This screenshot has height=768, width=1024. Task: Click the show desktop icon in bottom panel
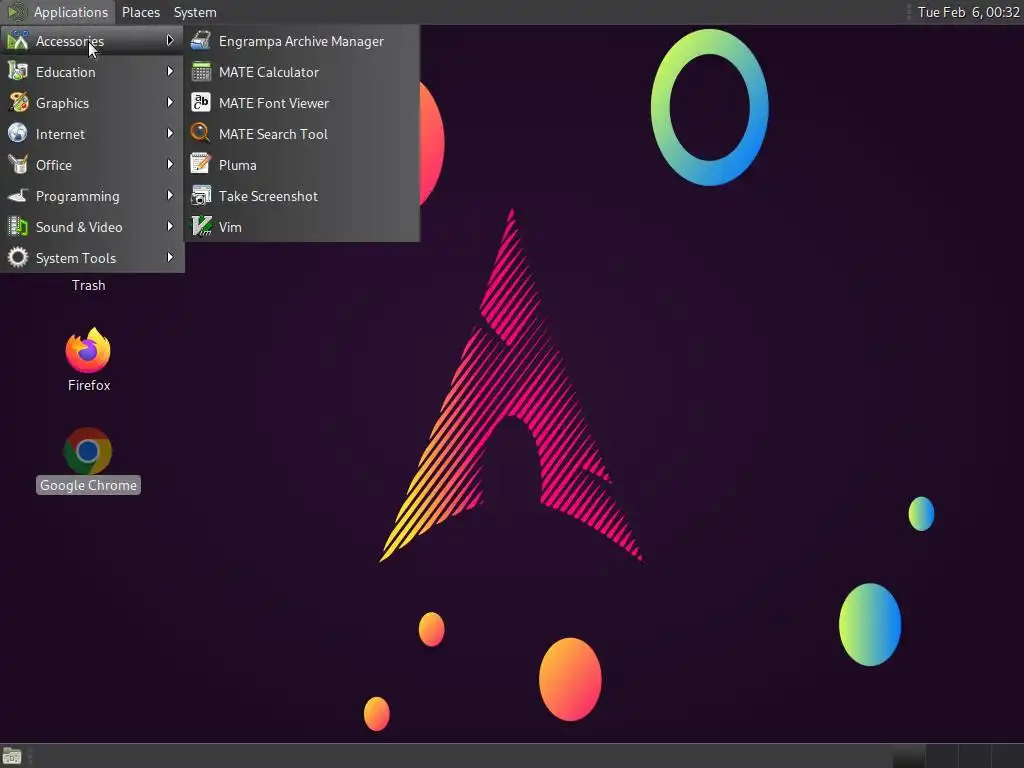[12, 757]
